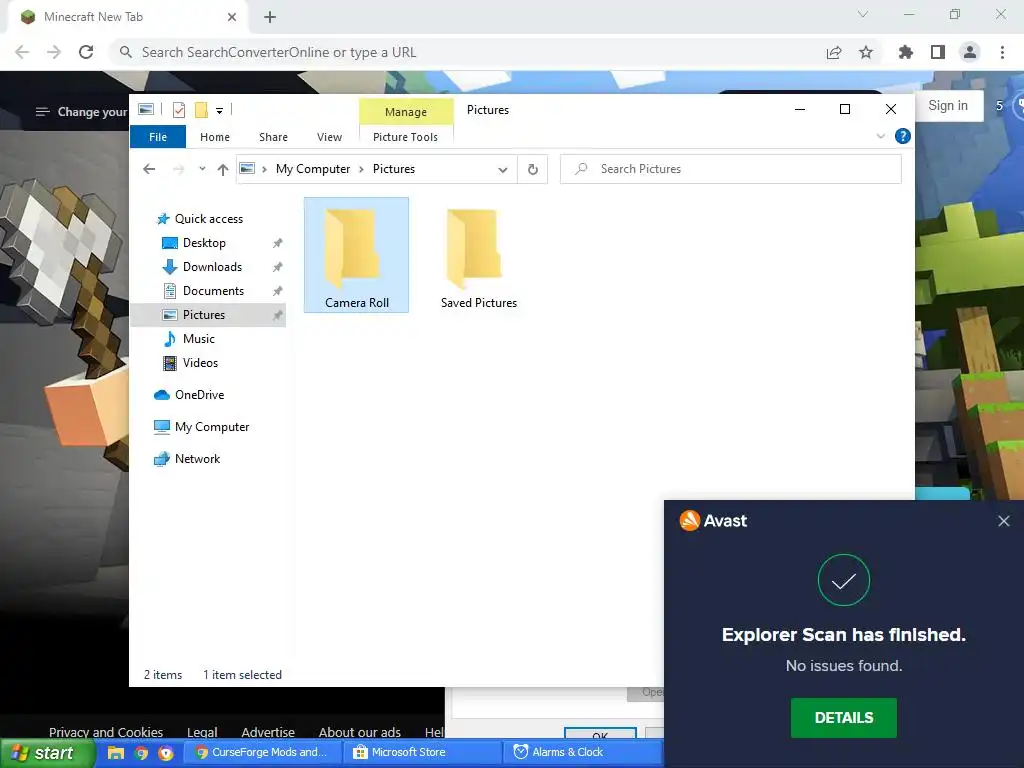Screen dimensions: 1024x768
Task: Open Privacy and Cookies link
Action: (106, 732)
